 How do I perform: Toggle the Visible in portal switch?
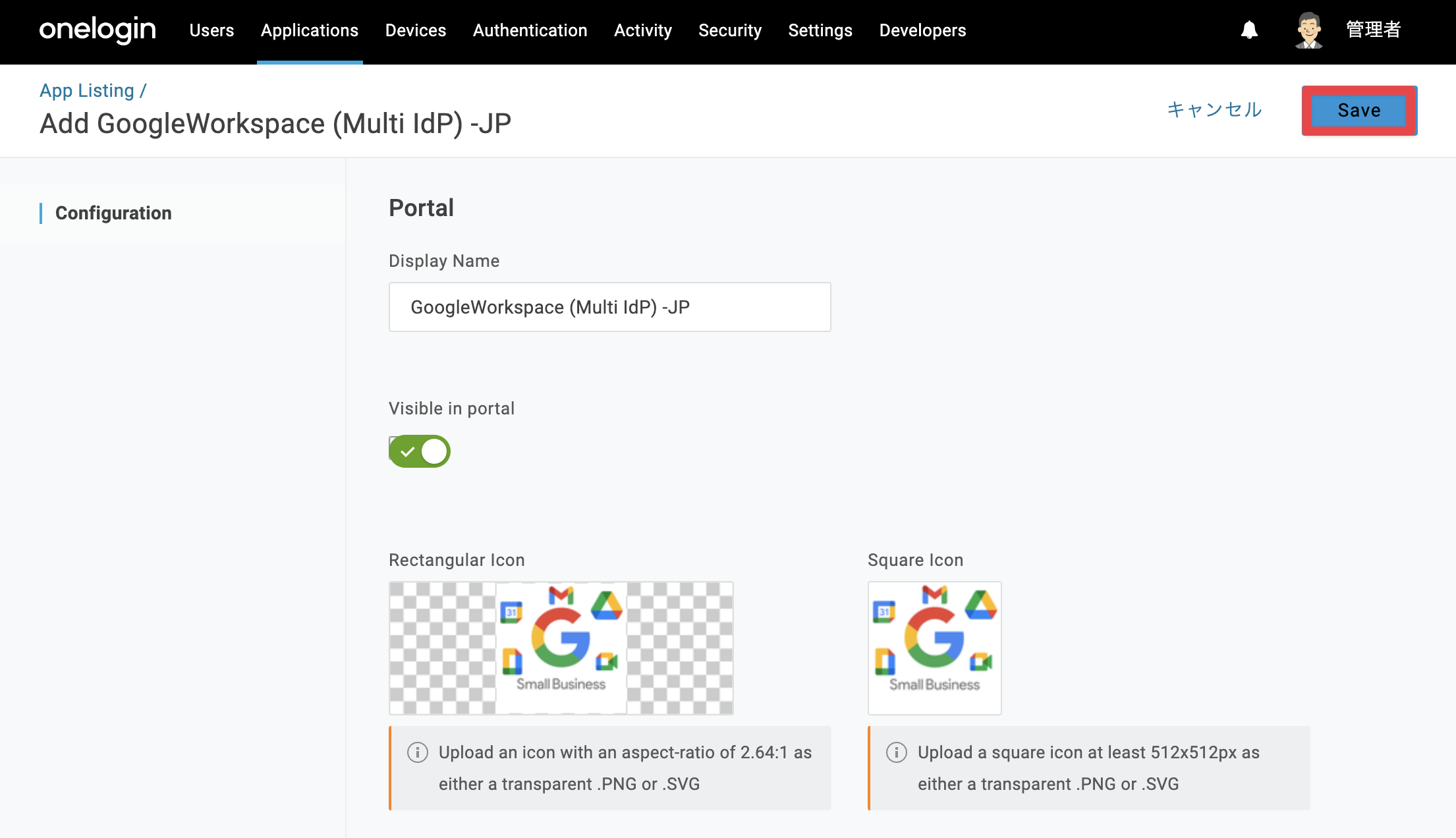coord(420,451)
